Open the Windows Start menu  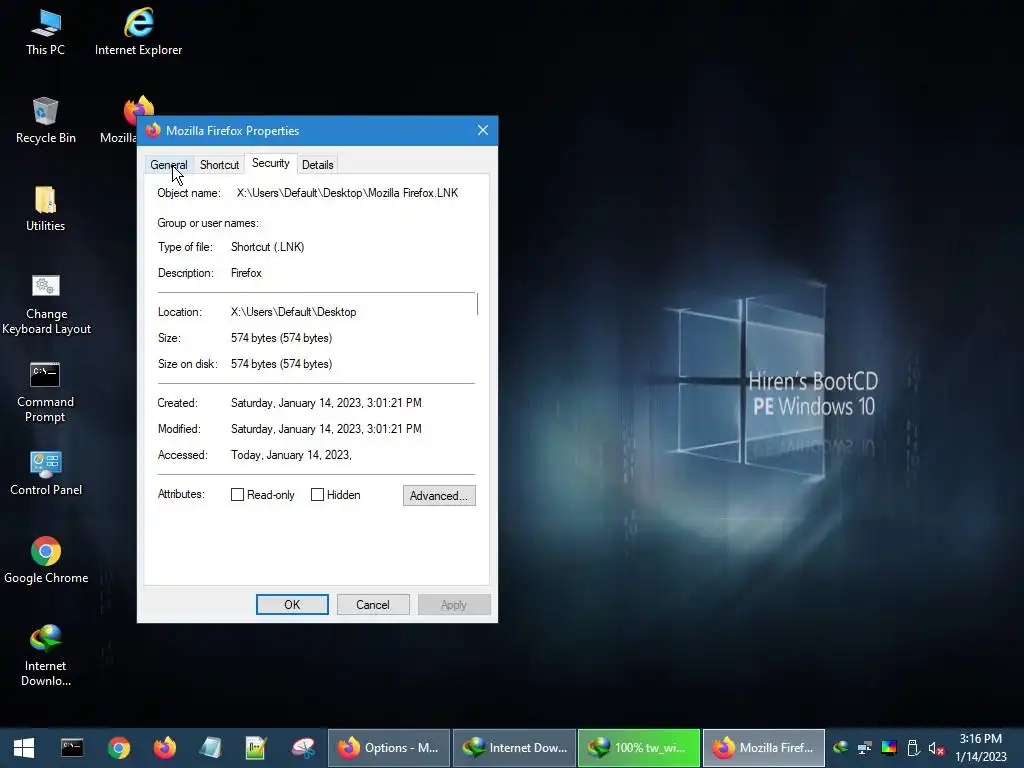(x=24, y=748)
